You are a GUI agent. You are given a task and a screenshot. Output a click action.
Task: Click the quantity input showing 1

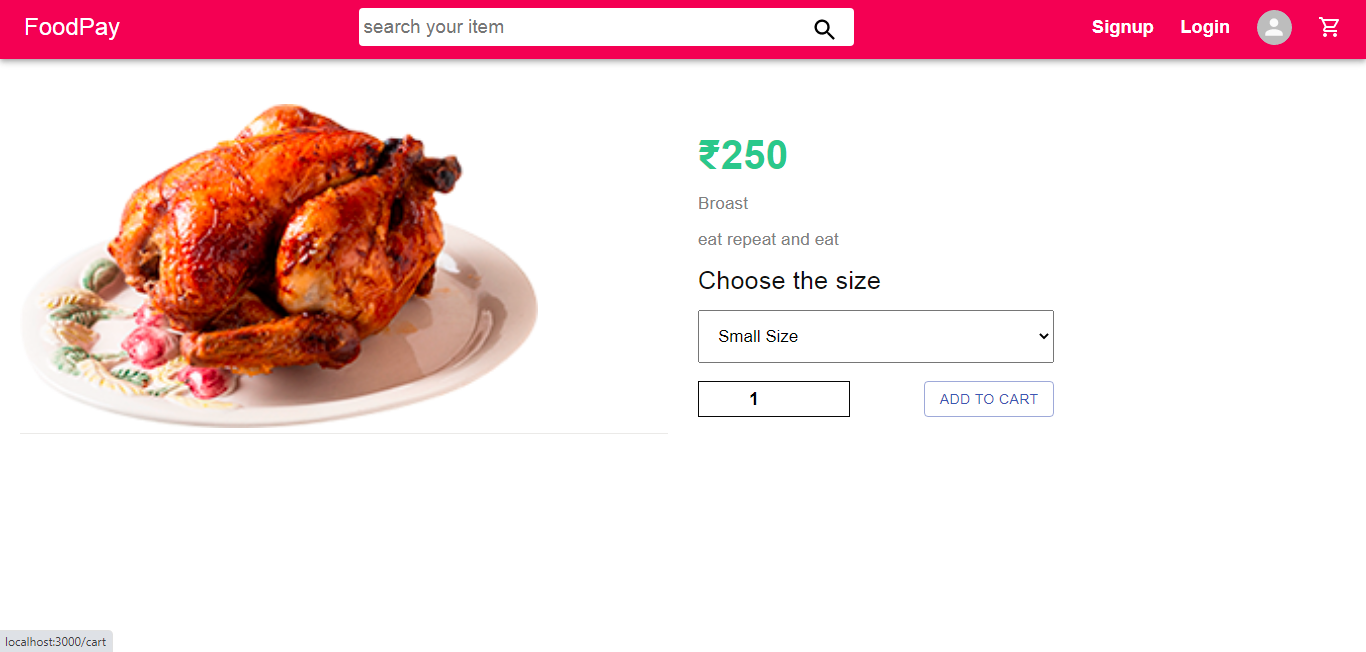[773, 399]
